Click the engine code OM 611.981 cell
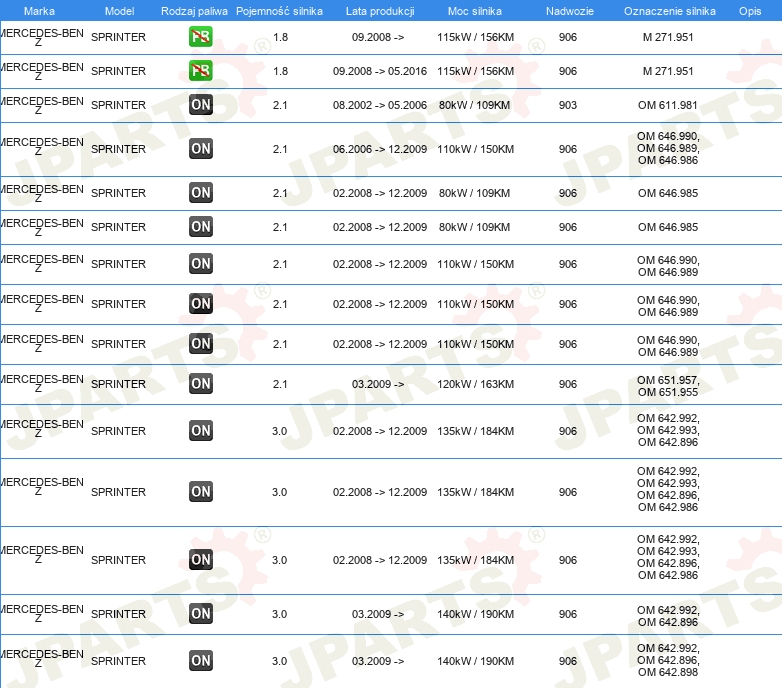This screenshot has height=688, width=782. tap(668, 105)
